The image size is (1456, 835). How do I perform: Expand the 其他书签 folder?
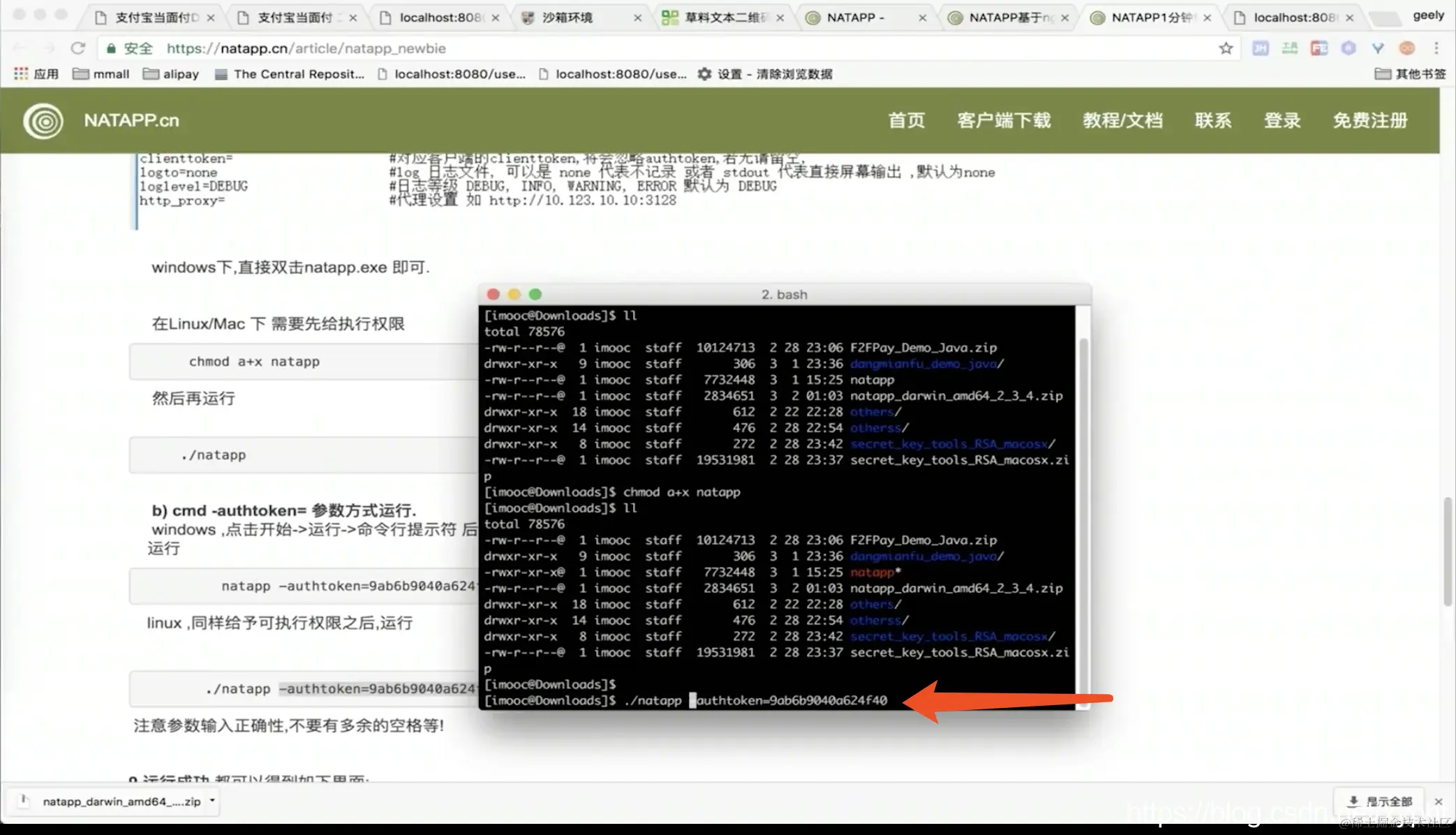tap(1410, 74)
